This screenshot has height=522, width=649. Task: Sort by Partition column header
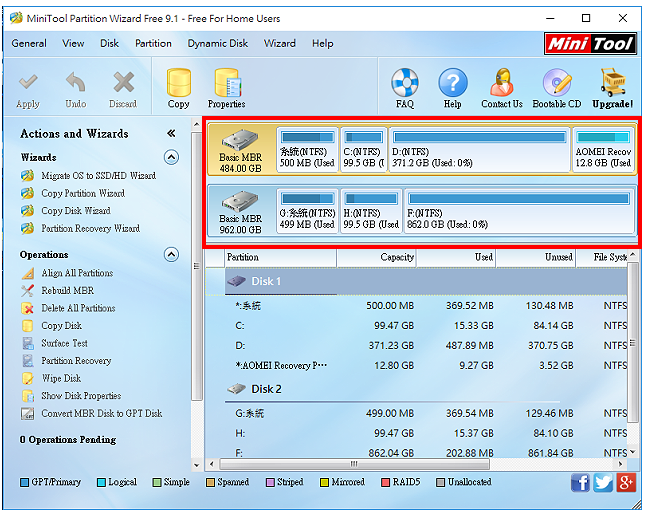point(281,257)
